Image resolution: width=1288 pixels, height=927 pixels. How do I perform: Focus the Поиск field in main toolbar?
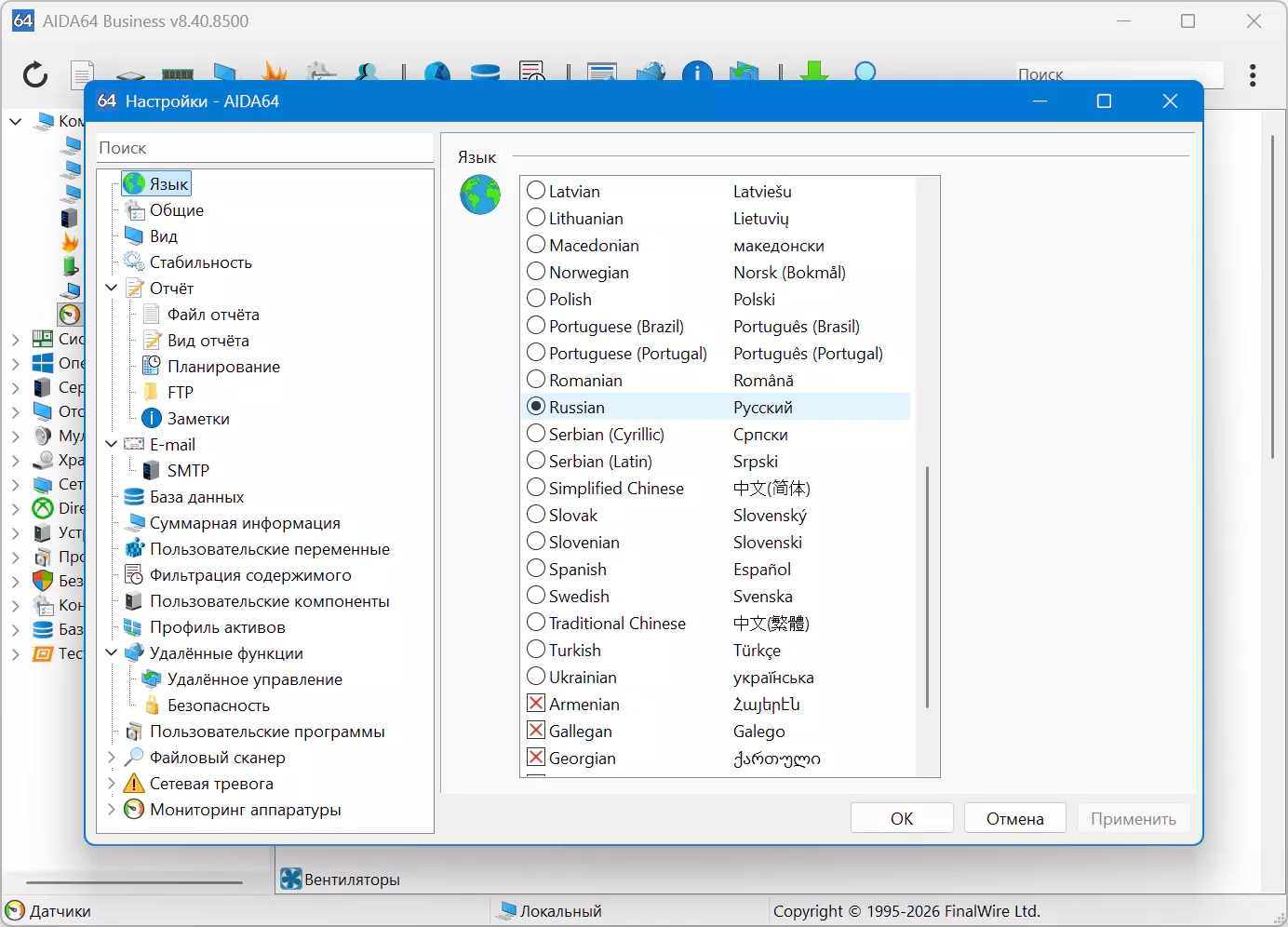pyautogui.click(x=1120, y=74)
